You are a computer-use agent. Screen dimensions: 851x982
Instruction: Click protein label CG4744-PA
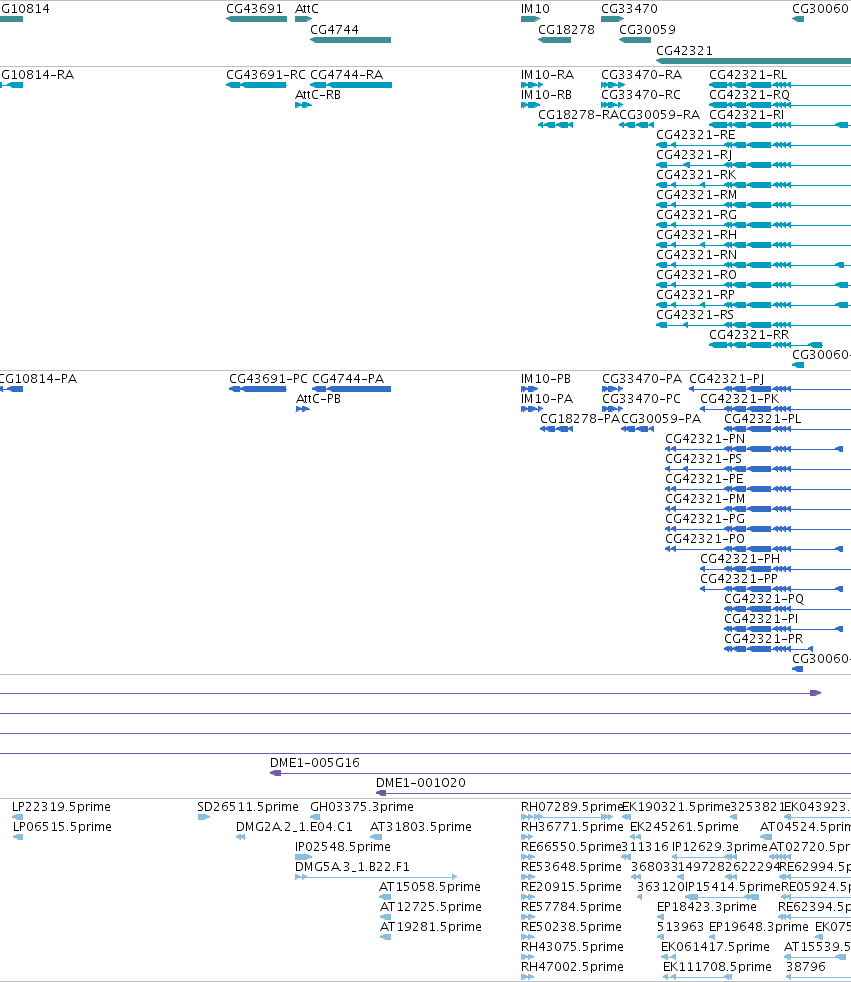coord(348,379)
